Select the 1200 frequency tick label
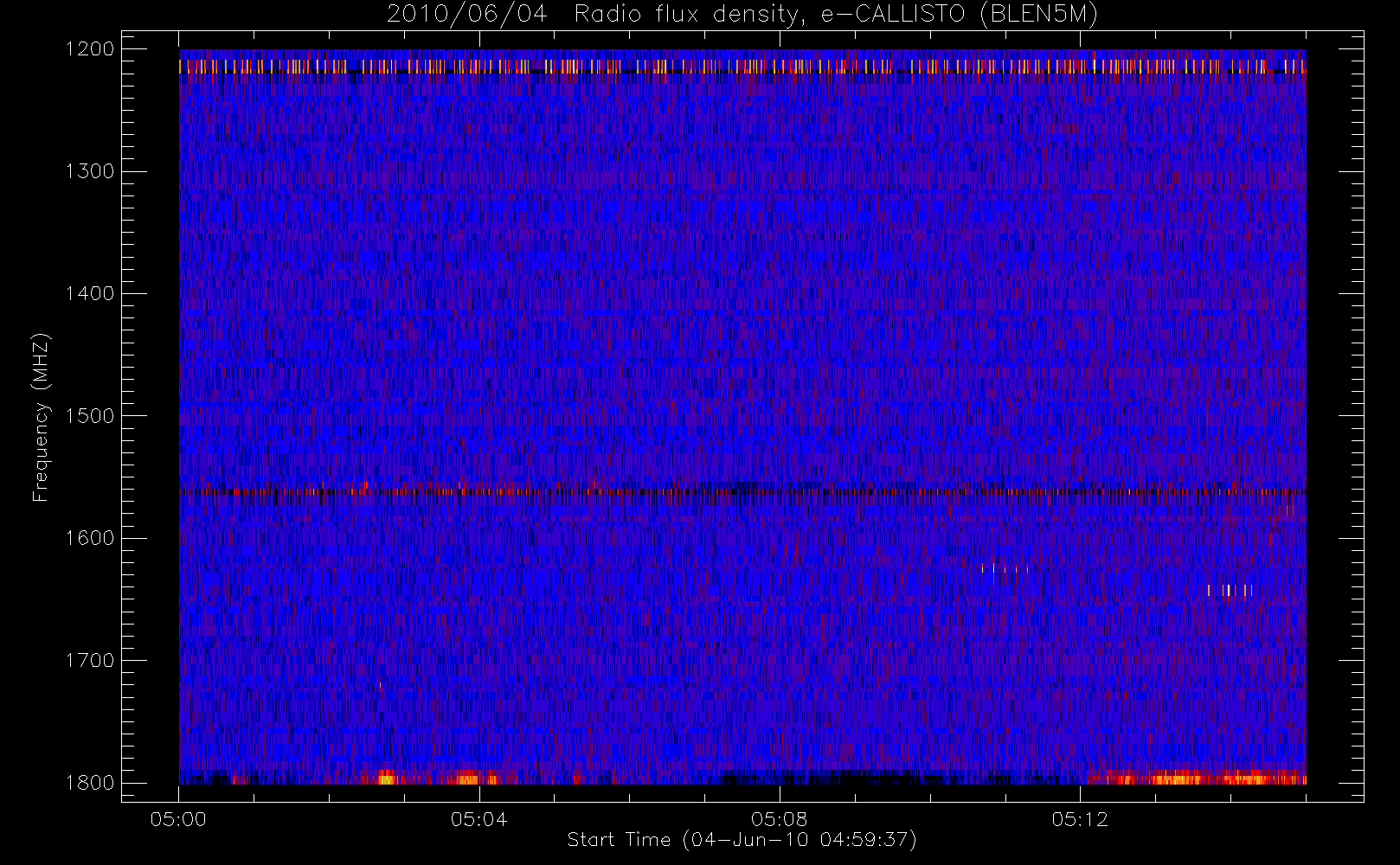1400x865 pixels. 91,49
